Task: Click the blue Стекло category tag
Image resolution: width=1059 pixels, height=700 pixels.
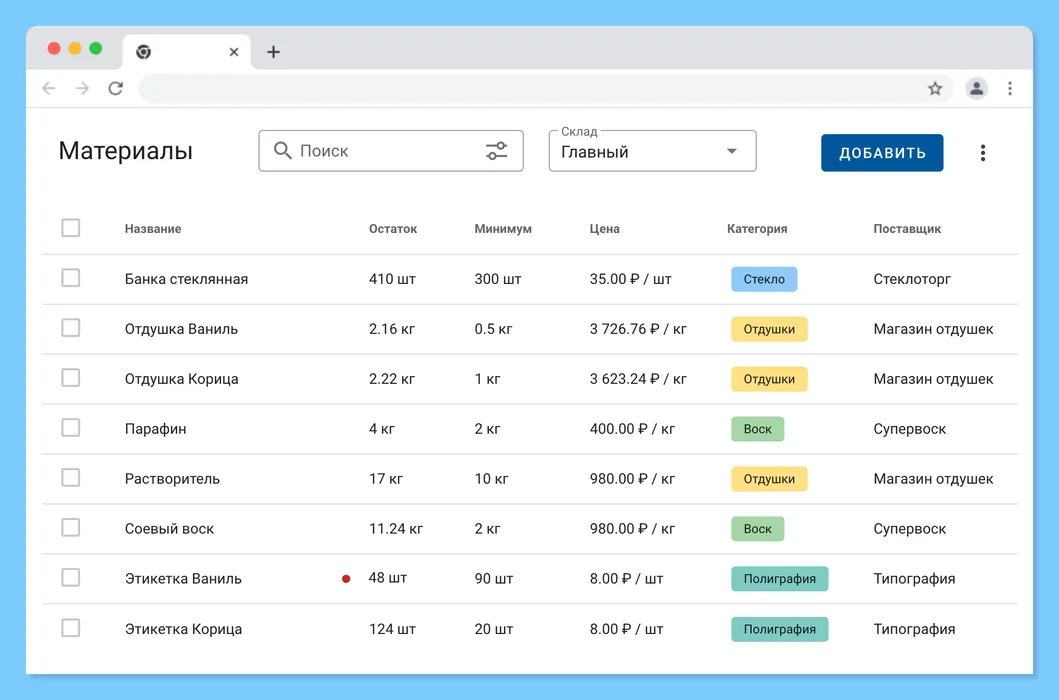Action: 764,279
